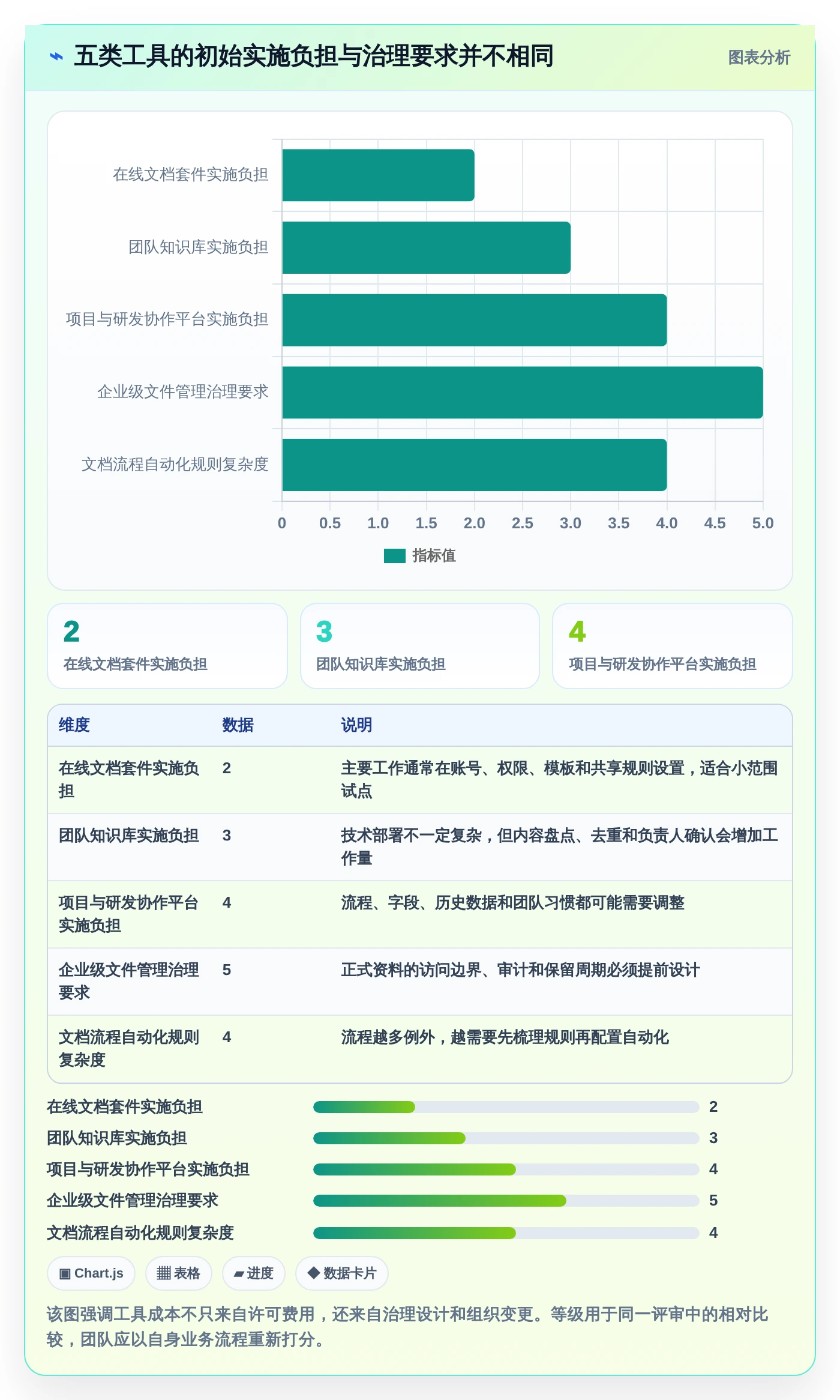Click the Chart.js tag label

click(x=99, y=1273)
